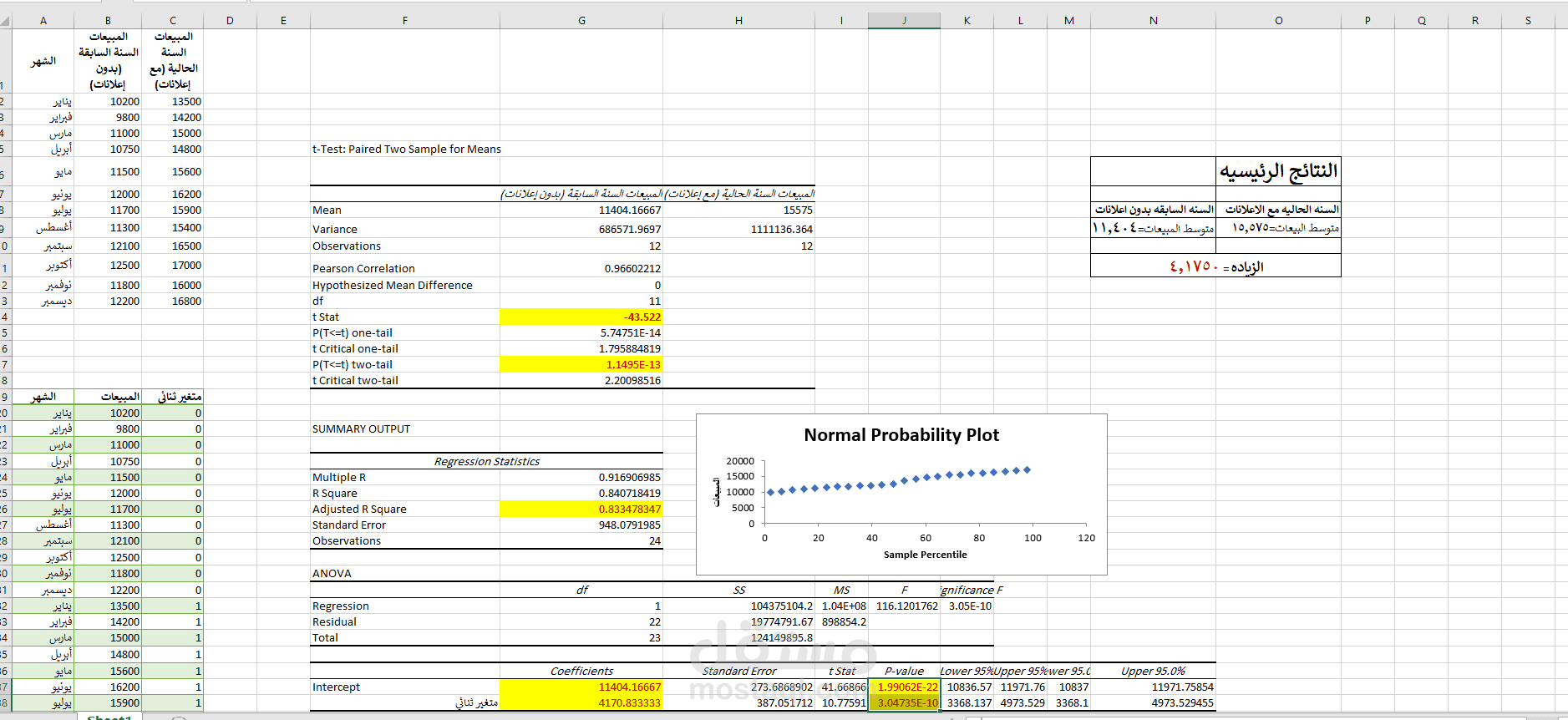Click the 'Regression Statistics' header cell
1568x720 pixels.
click(486, 462)
